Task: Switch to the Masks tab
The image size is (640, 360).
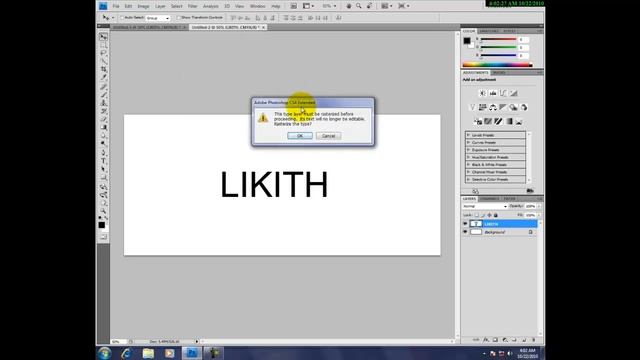Action: [x=499, y=73]
